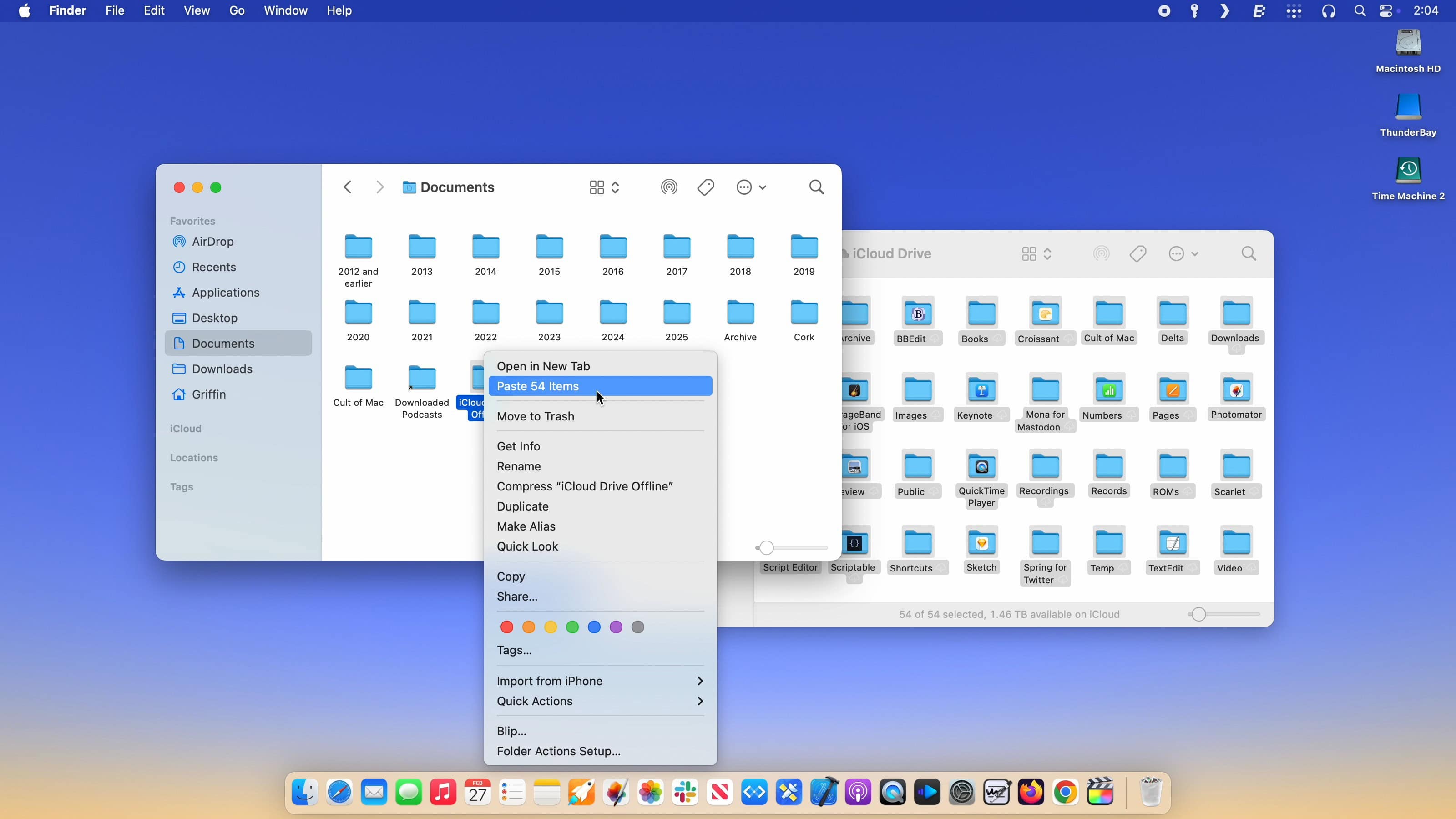Select Move to Trash in context menu

tap(535, 416)
